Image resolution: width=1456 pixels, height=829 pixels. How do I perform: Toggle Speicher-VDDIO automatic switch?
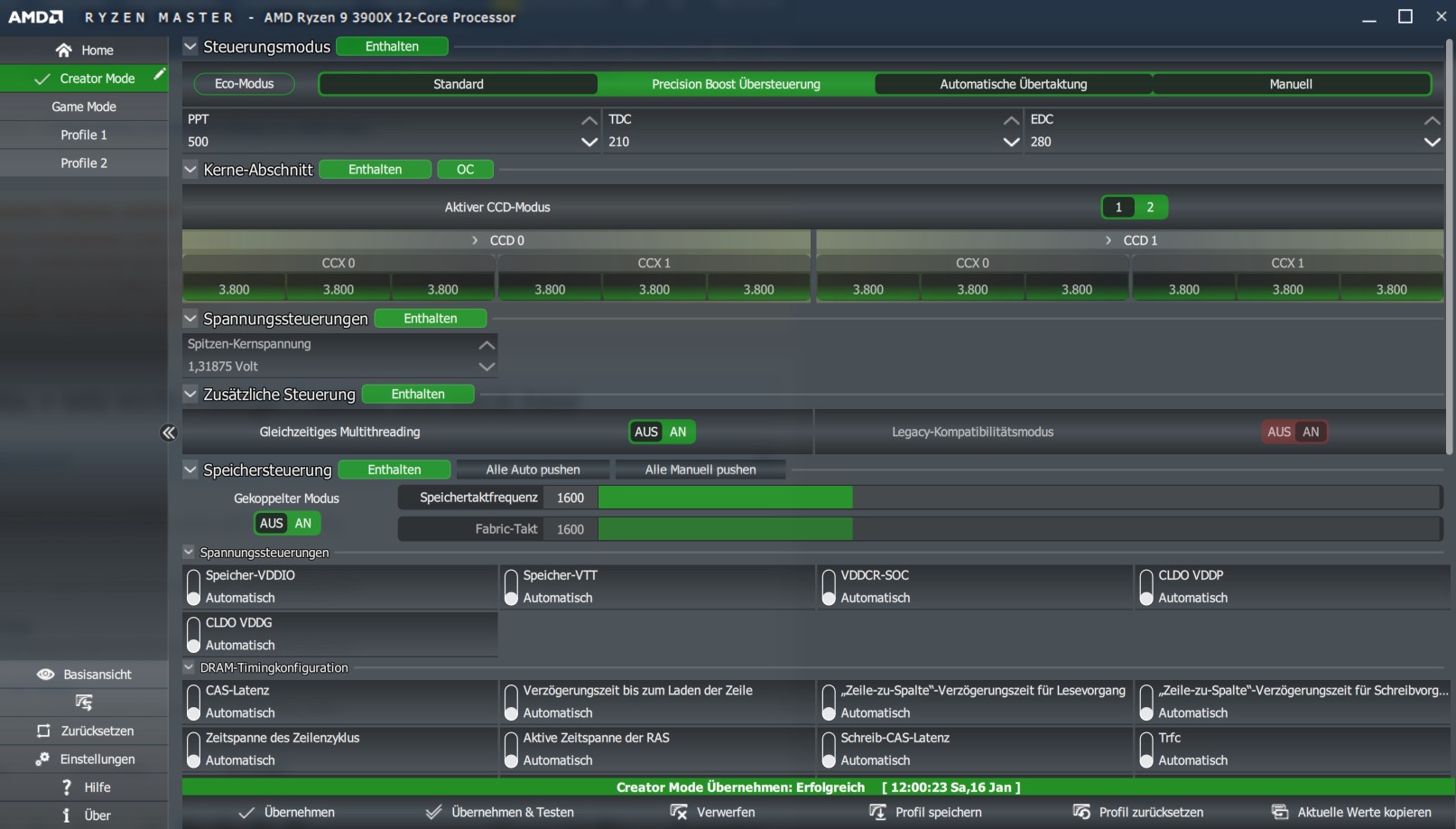pyautogui.click(x=193, y=587)
